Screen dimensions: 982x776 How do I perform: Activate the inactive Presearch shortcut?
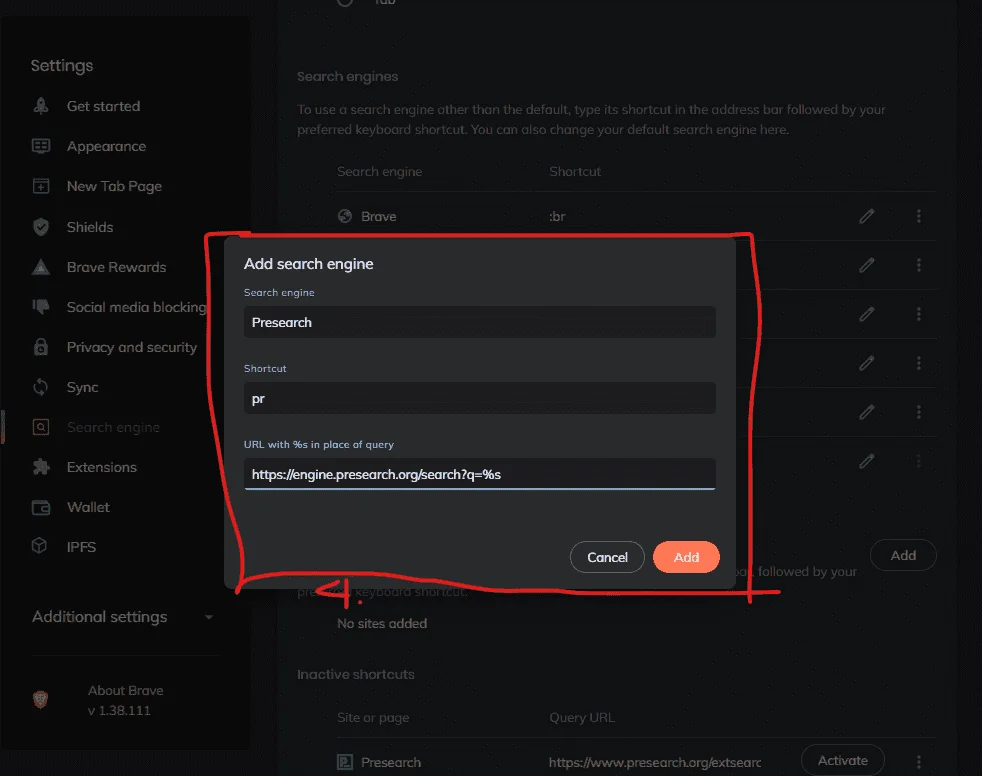pyautogui.click(x=842, y=760)
